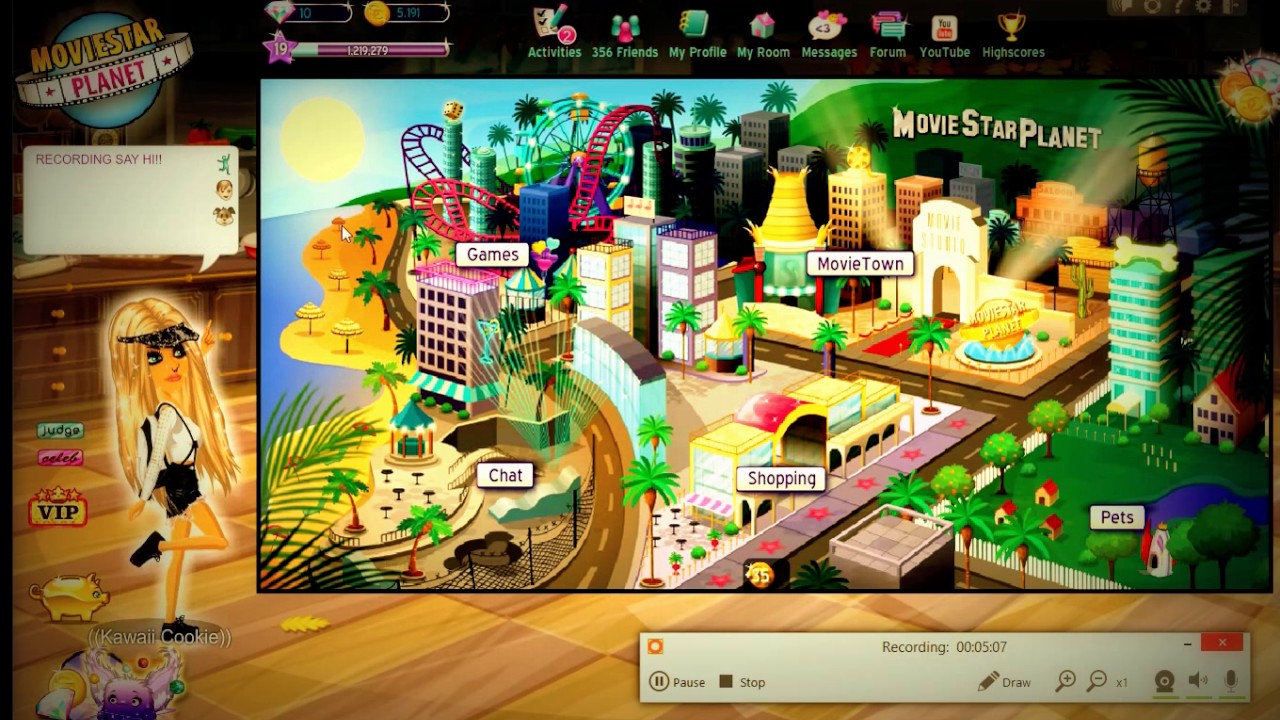The width and height of the screenshot is (1280, 720).
Task: Toggle the webcam in the recorder
Action: (1164, 682)
